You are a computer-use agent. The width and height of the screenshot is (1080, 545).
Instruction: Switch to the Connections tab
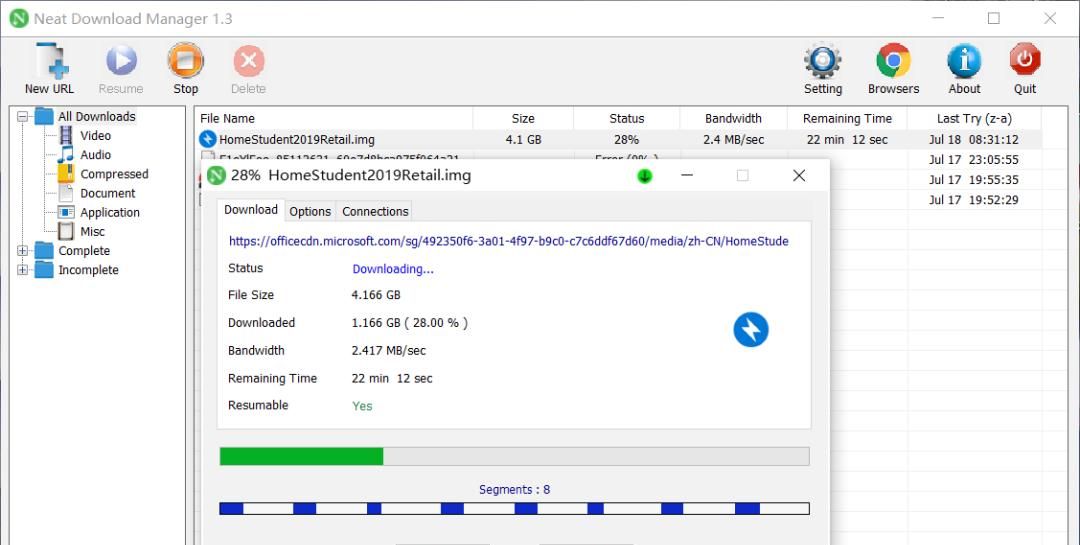click(375, 212)
